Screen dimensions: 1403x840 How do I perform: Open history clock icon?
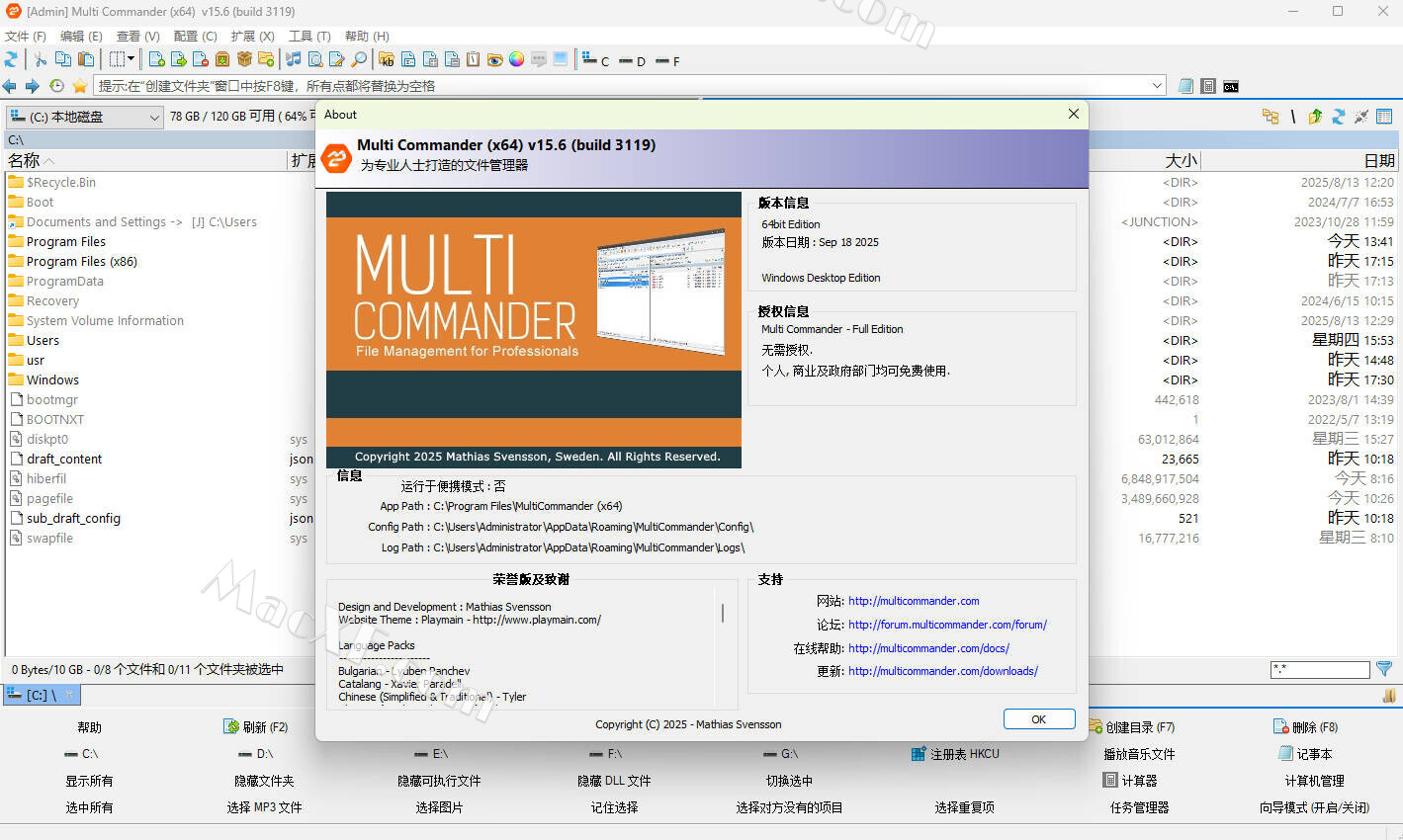(x=56, y=86)
